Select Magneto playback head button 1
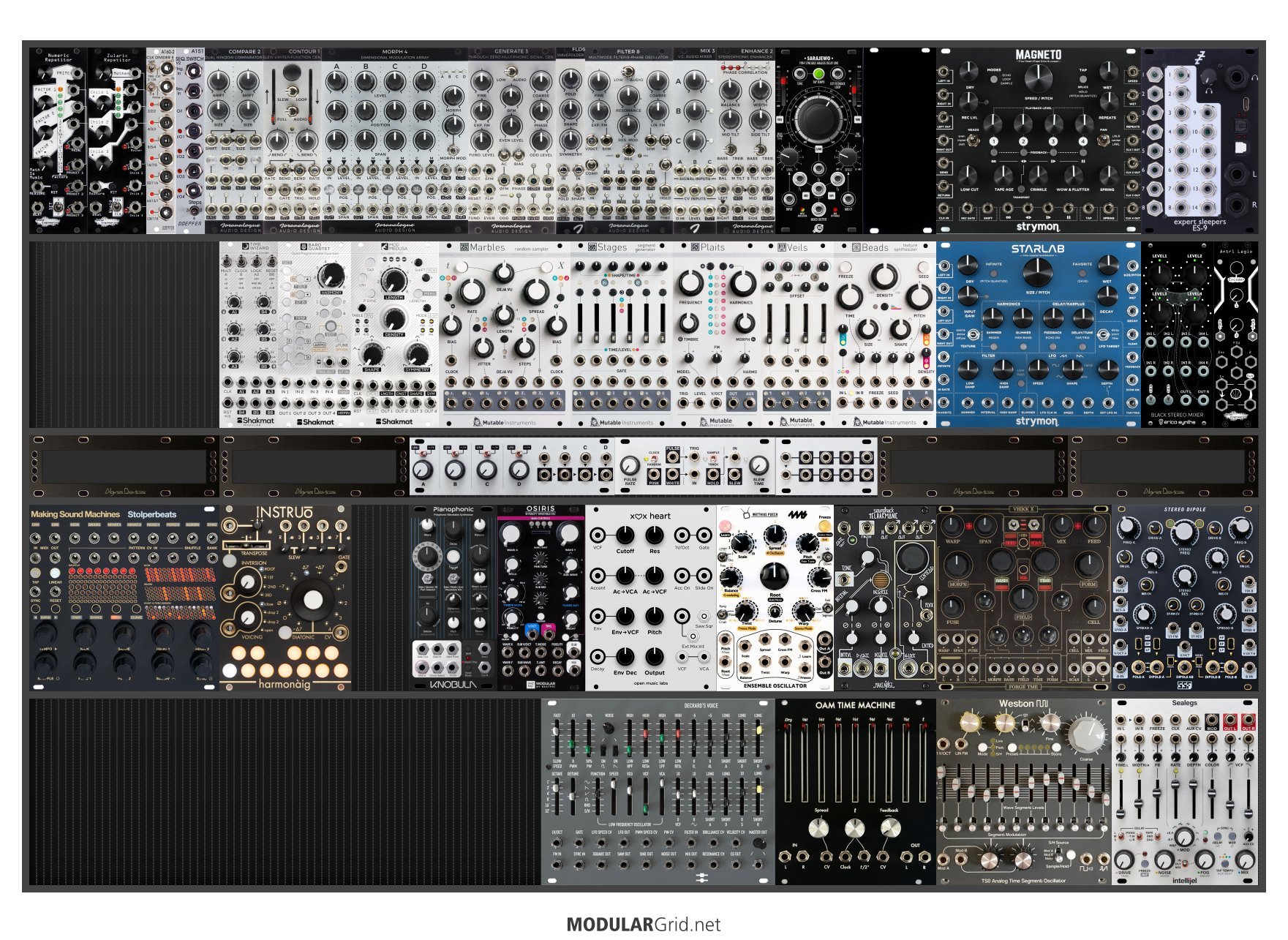This screenshot has width=1288, height=940. coord(994,141)
